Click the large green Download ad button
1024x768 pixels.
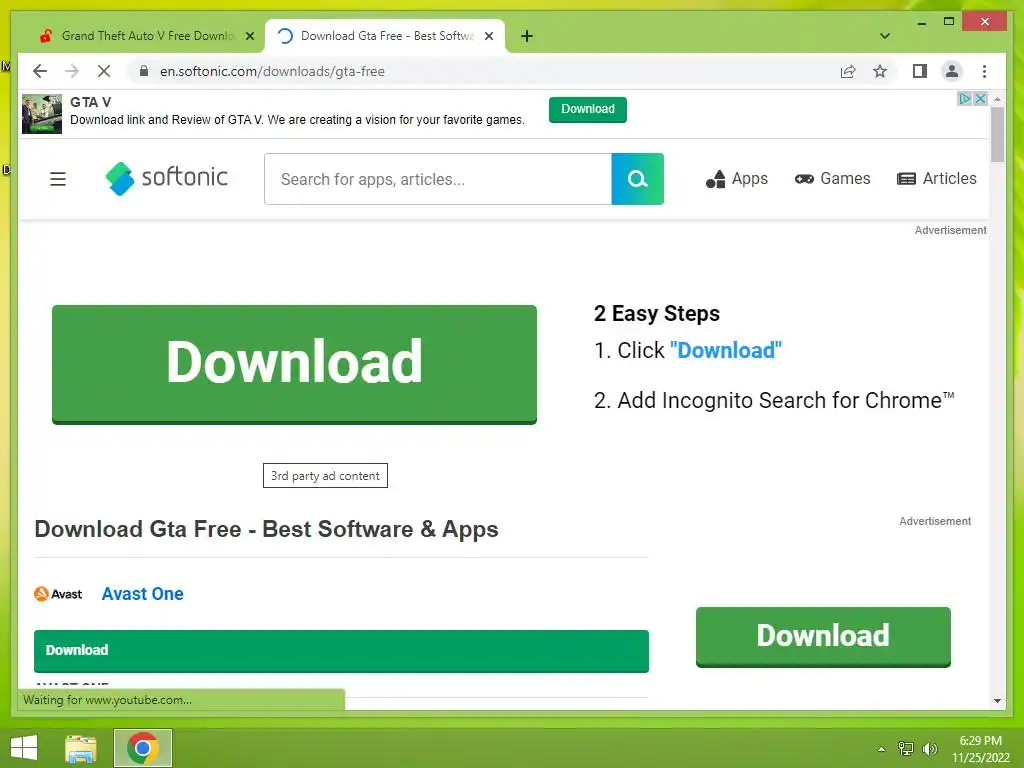click(295, 364)
